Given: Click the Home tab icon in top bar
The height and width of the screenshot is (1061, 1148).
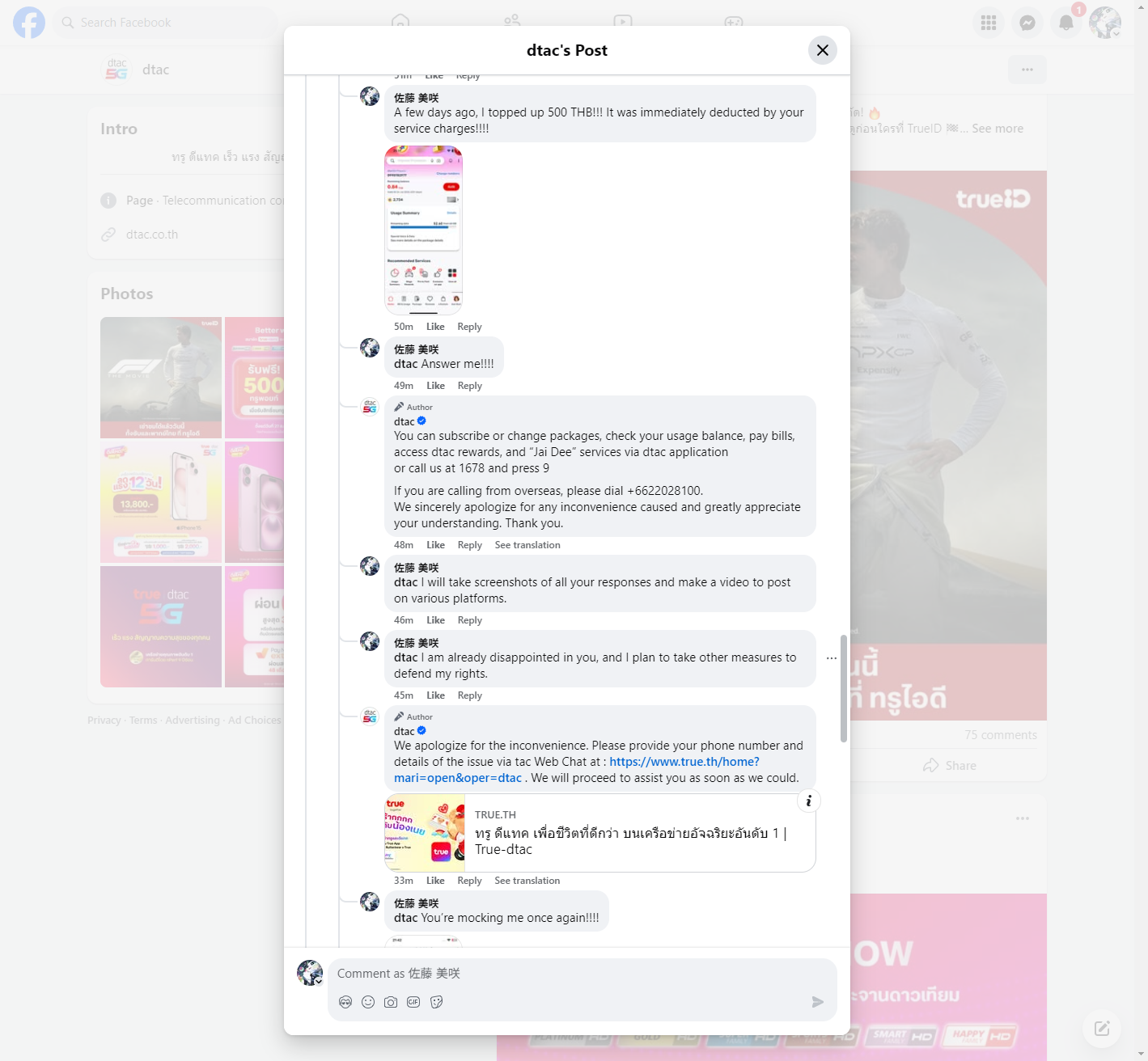Looking at the screenshot, I should click(x=400, y=22).
